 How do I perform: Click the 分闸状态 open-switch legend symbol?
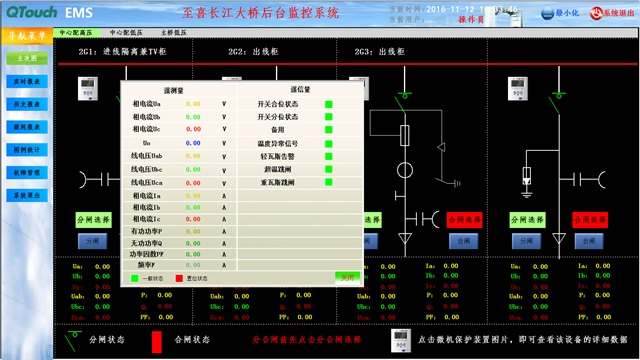coord(73,341)
